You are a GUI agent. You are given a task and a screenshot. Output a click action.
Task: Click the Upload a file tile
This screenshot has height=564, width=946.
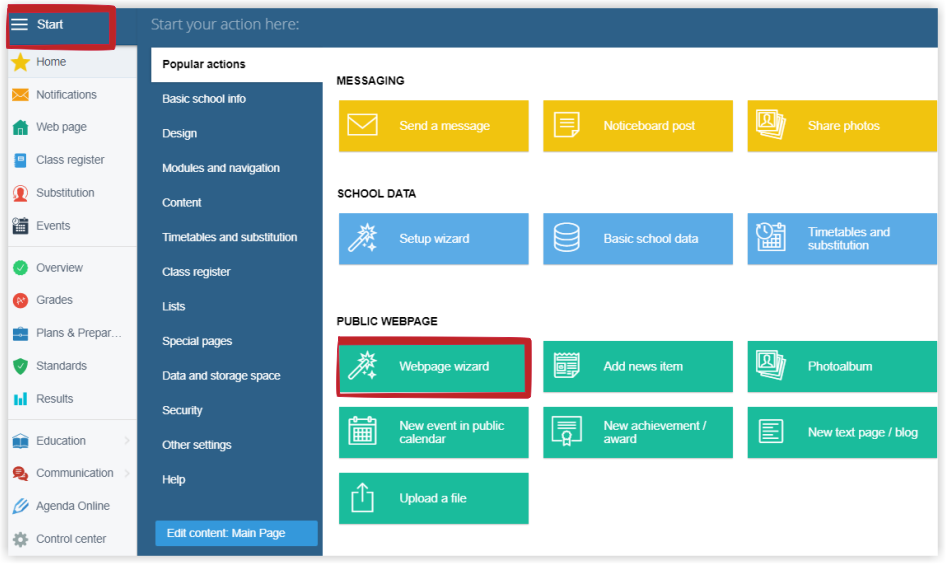[x=434, y=498]
